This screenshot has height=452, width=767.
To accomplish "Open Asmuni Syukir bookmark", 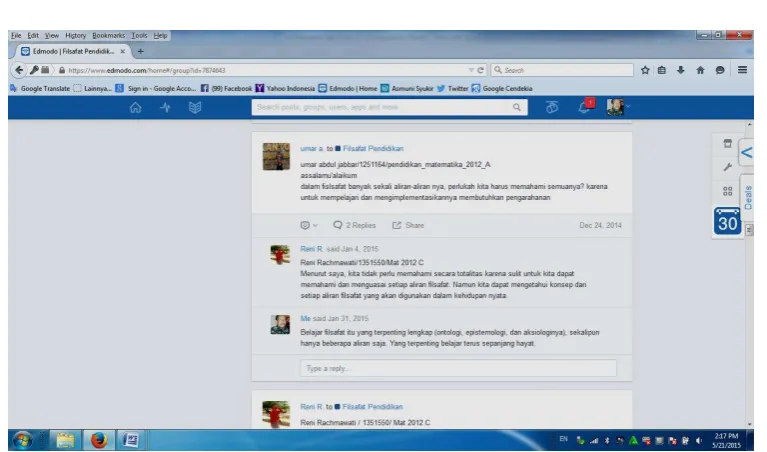I will 407,89.
